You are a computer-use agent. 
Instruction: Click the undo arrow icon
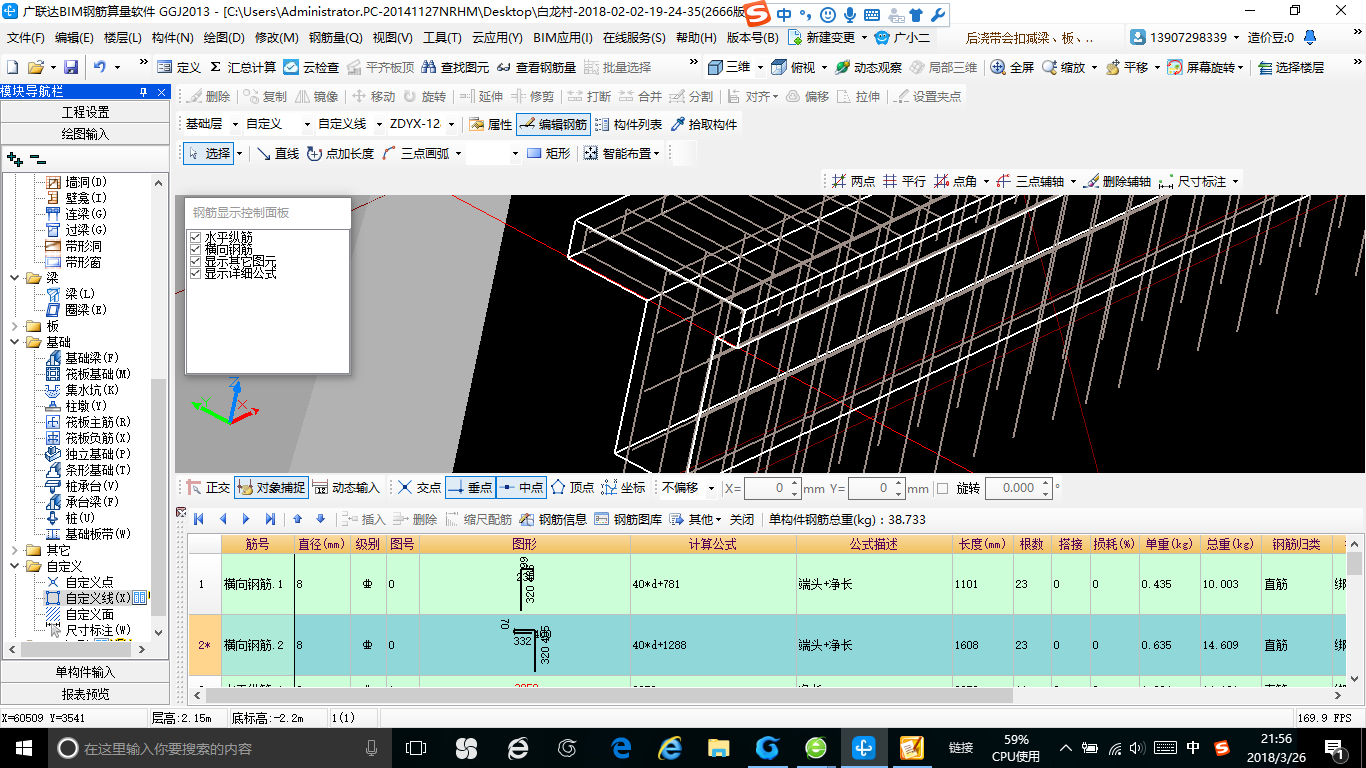[x=100, y=67]
